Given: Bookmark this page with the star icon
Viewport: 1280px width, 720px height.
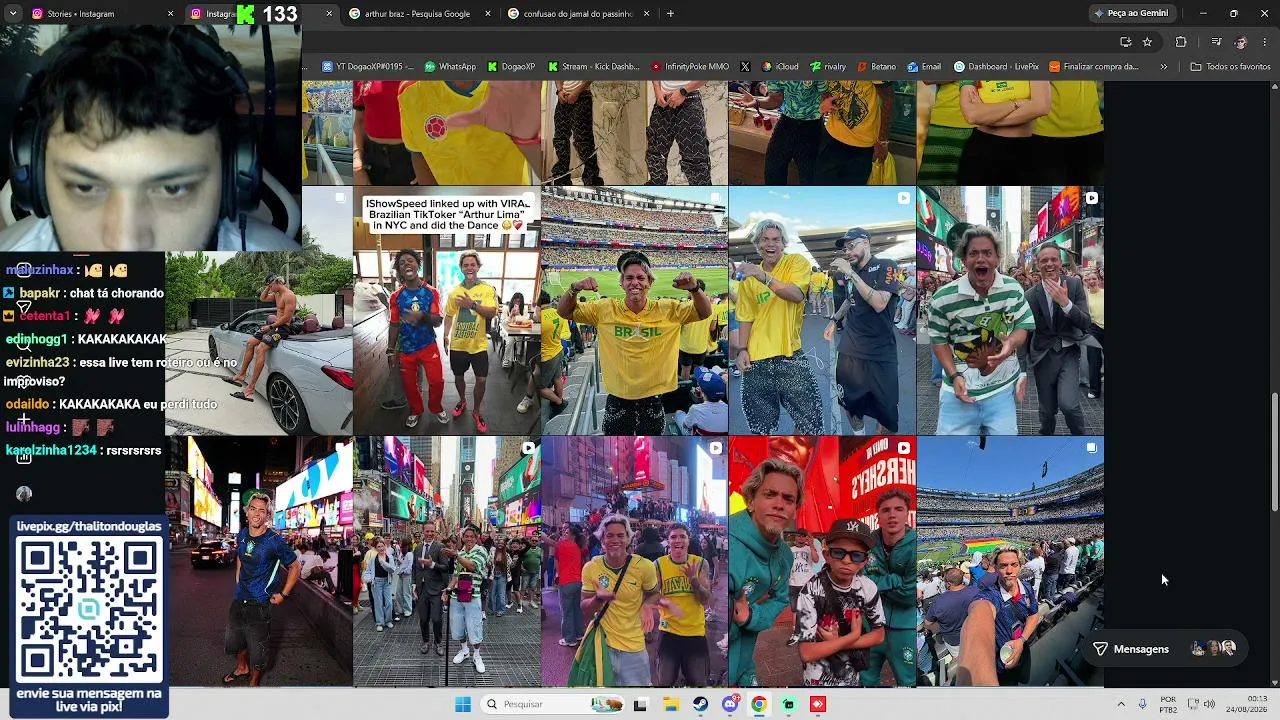Looking at the screenshot, I should click(x=1147, y=42).
